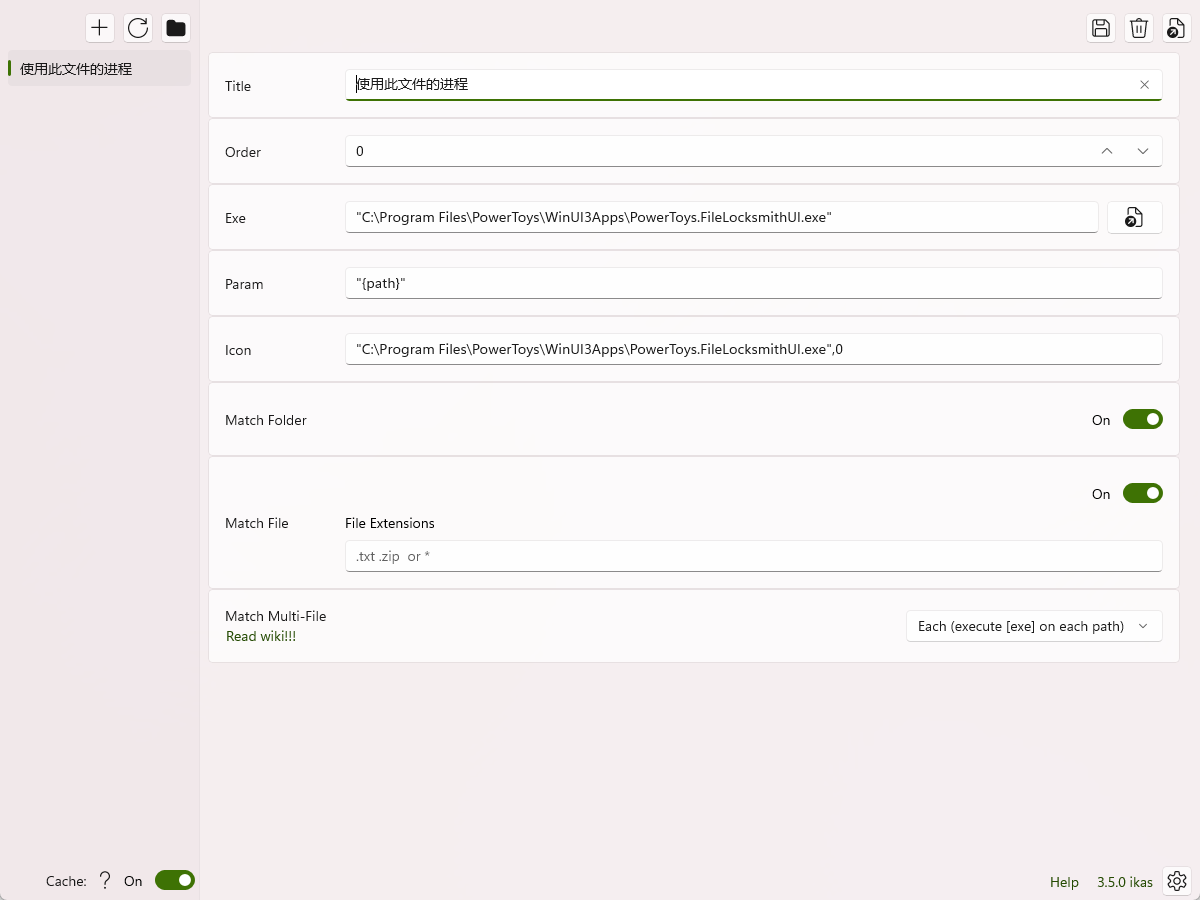Viewport: 1200px width, 900px height.
Task: Click the Cache help question mark icon
Action: click(x=105, y=880)
